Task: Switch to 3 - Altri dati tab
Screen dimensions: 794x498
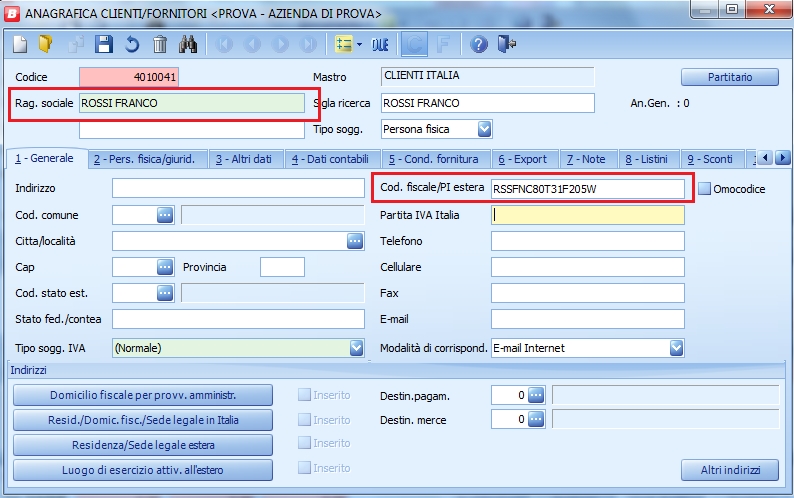Action: tap(244, 159)
